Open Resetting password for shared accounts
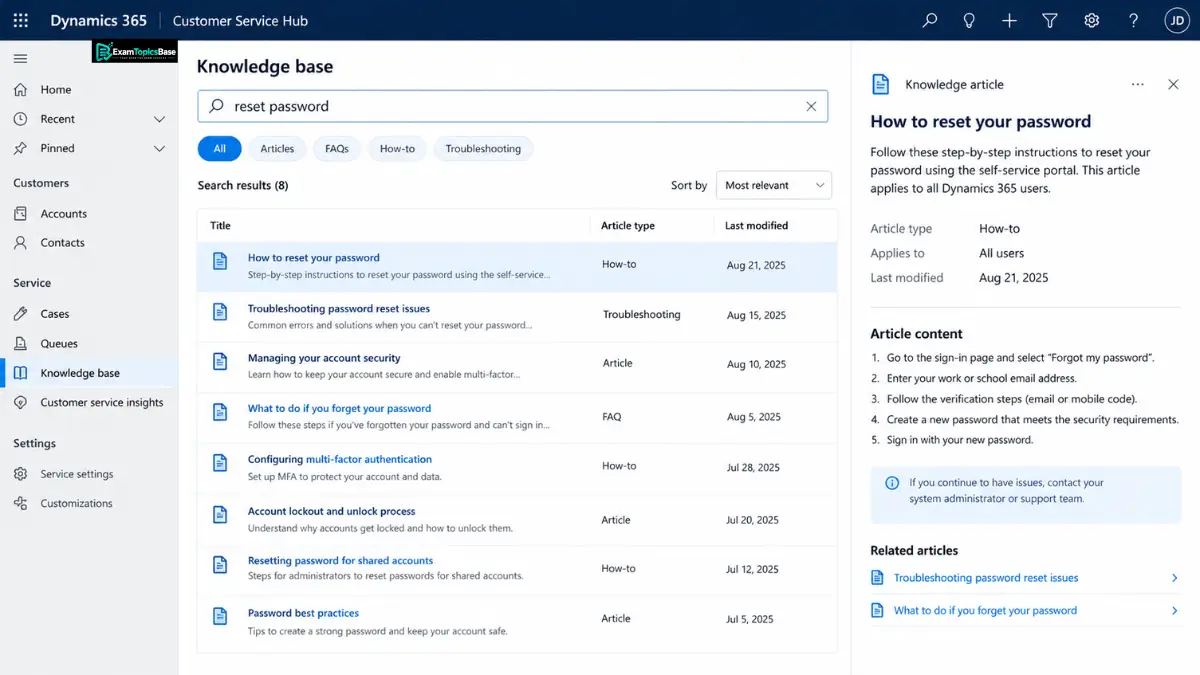 click(340, 561)
